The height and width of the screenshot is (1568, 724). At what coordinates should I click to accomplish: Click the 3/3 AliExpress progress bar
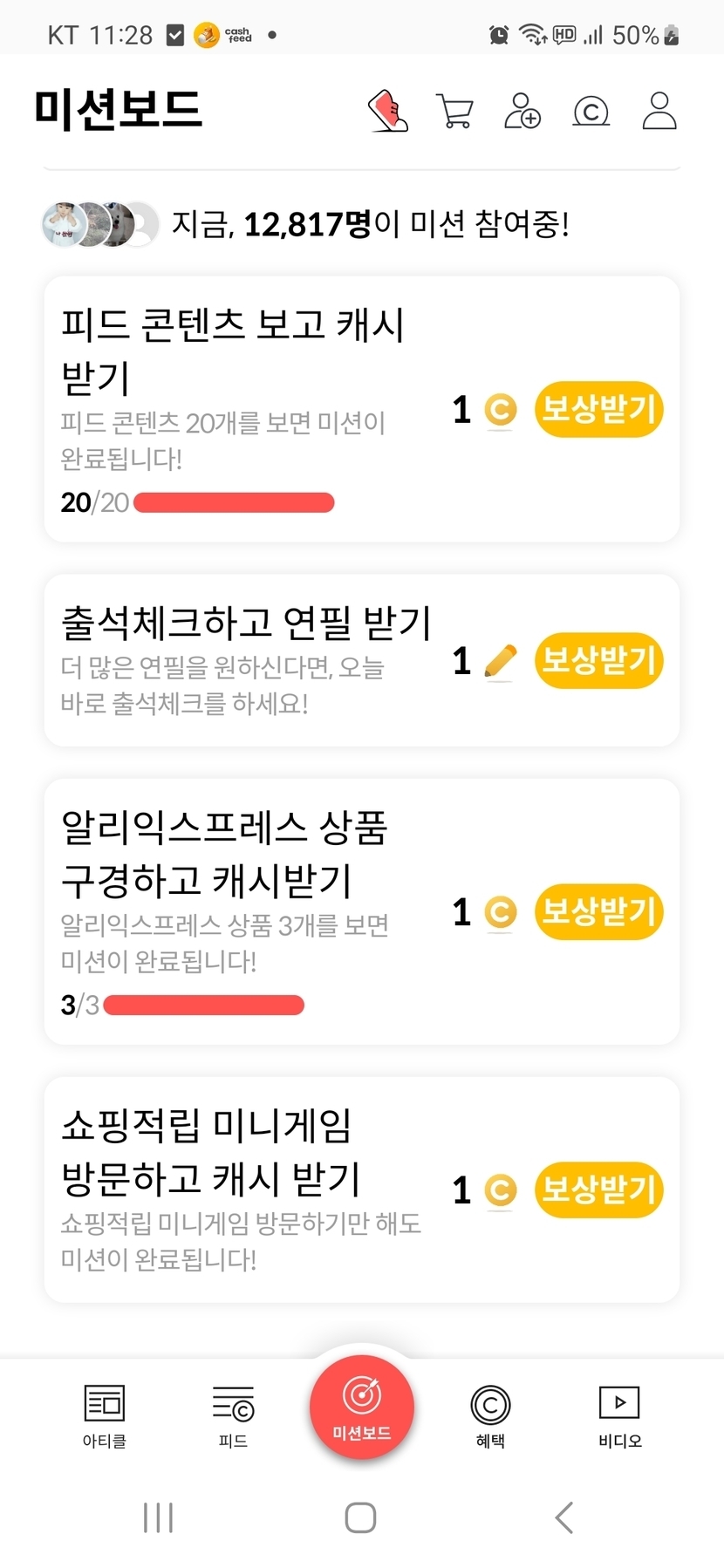pyautogui.click(x=204, y=1006)
